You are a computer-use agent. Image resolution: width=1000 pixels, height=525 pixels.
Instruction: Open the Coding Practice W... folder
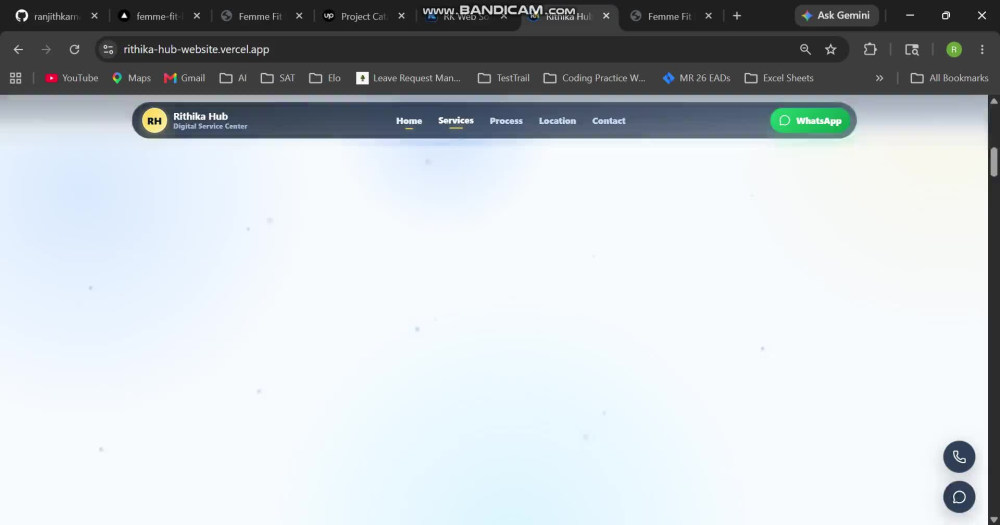point(594,78)
